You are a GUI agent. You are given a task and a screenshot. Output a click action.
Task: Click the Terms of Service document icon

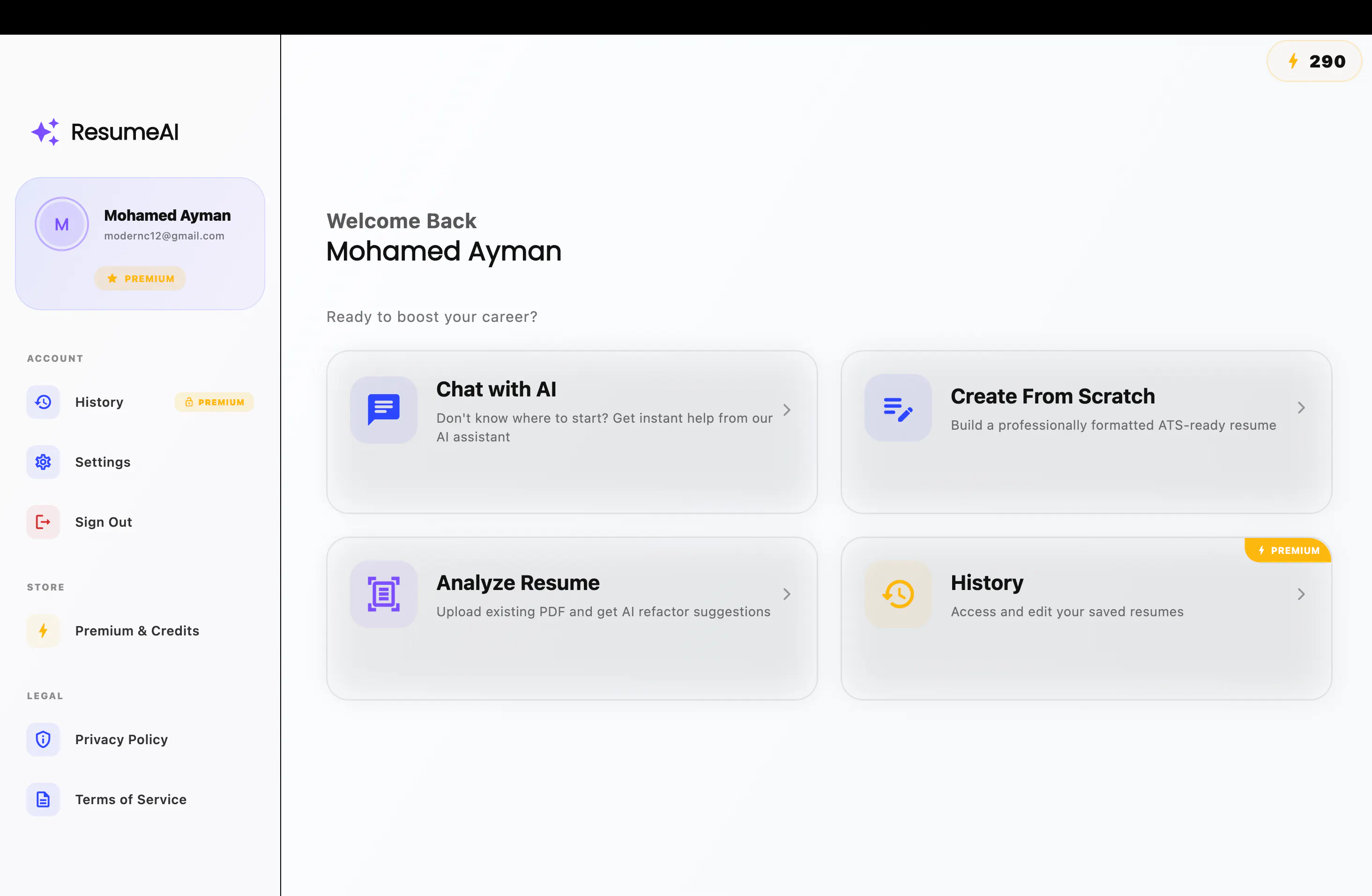tap(43, 799)
